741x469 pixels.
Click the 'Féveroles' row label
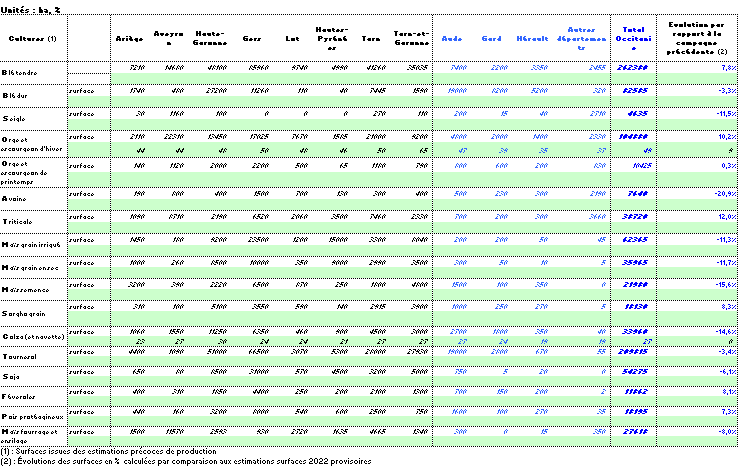18,397
